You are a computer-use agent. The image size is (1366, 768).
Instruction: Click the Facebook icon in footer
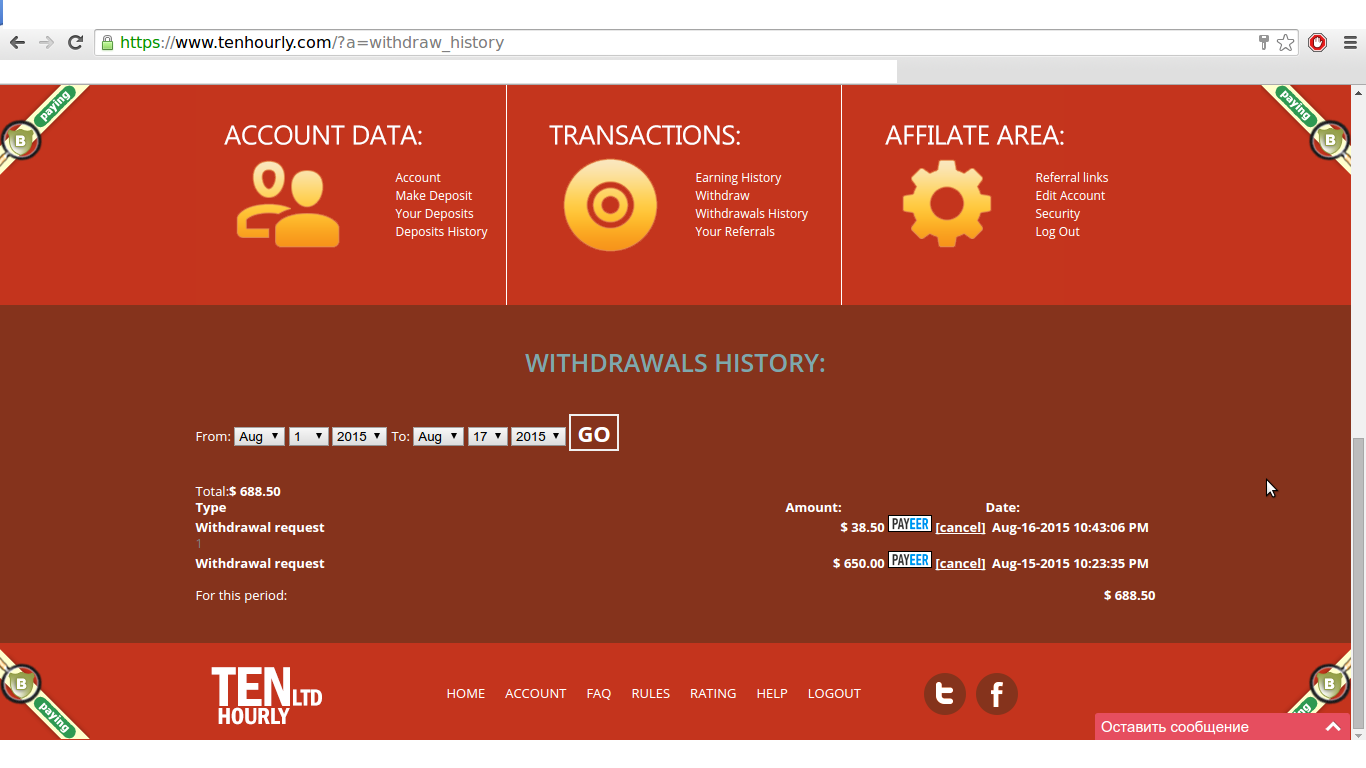[x=996, y=694]
